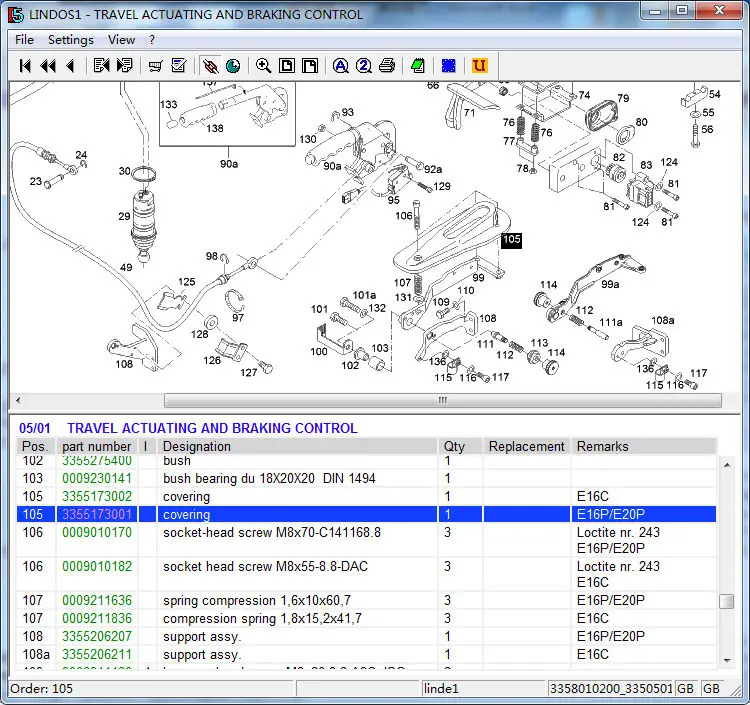
Task: Click part number 0009010182
Action: [97, 566]
